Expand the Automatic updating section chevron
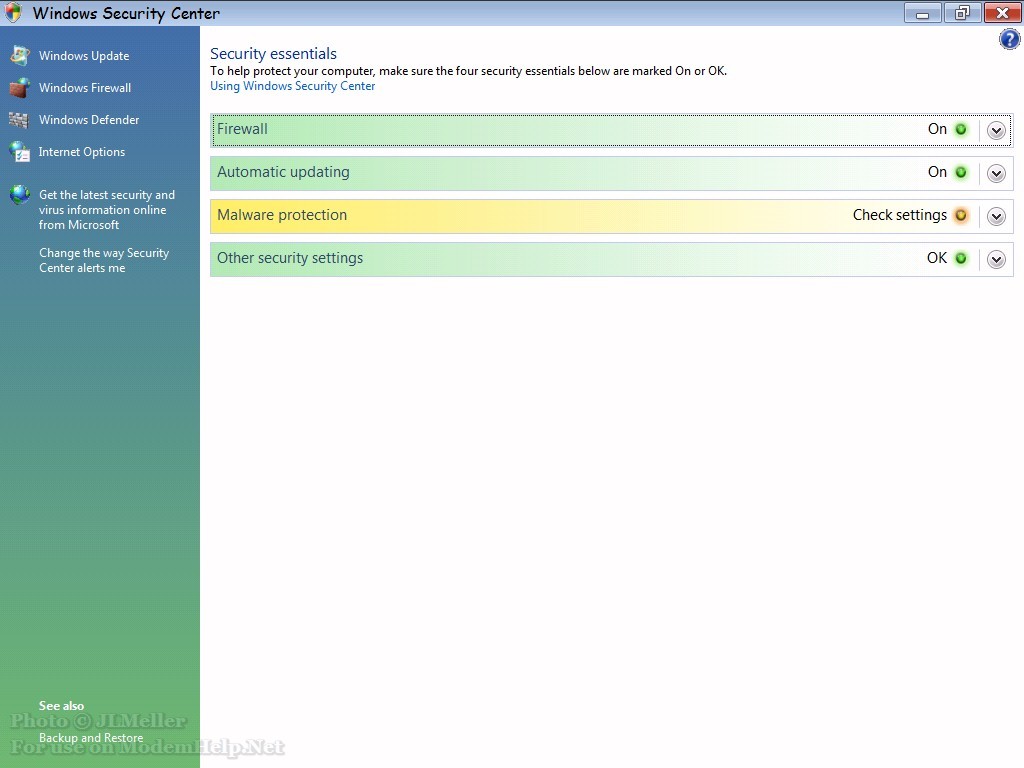 (x=996, y=174)
